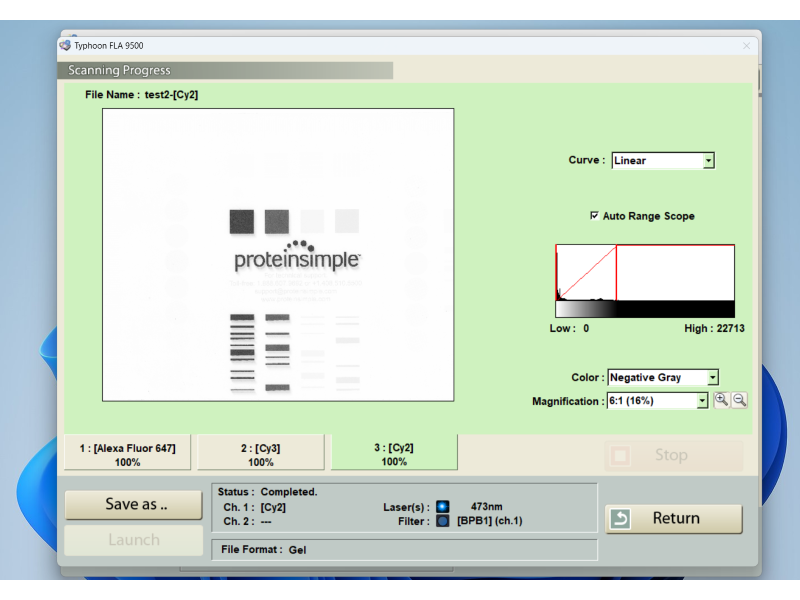Click the red high-range line in histogram
Viewport: 800px width, 600px height.
(616, 272)
